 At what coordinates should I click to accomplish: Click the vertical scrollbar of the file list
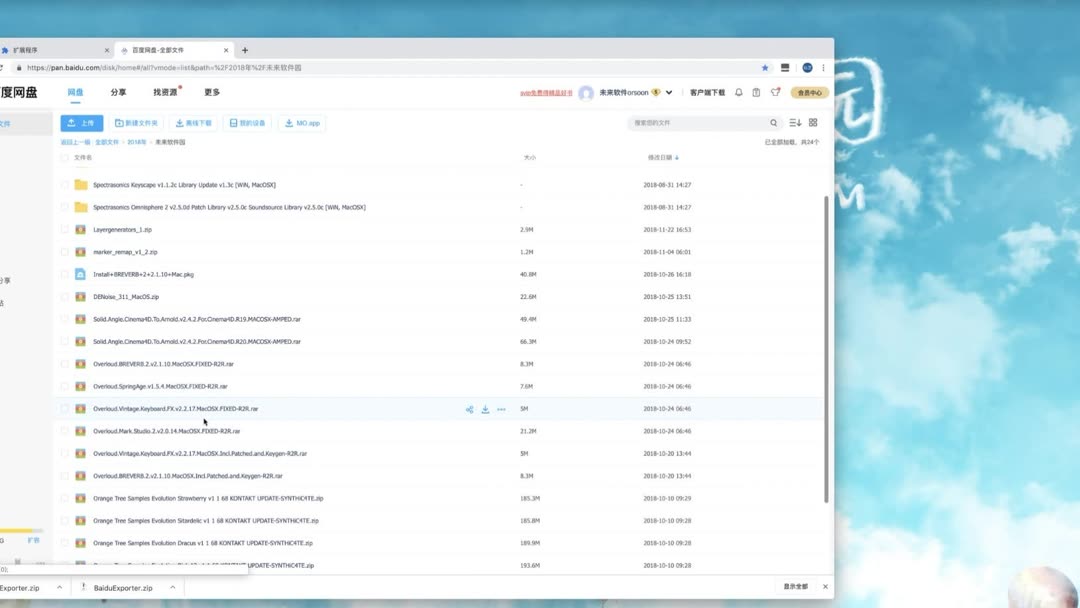pos(826,350)
